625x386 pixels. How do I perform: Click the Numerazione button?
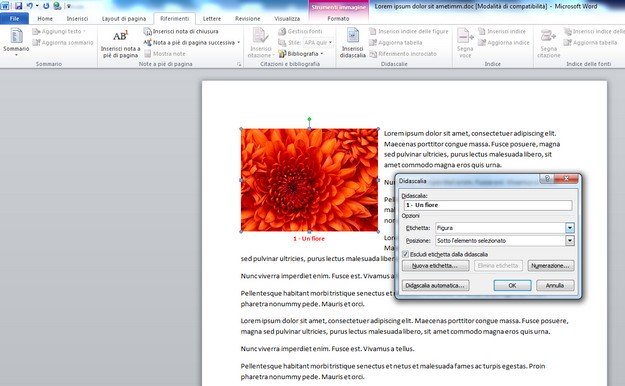tap(551, 266)
